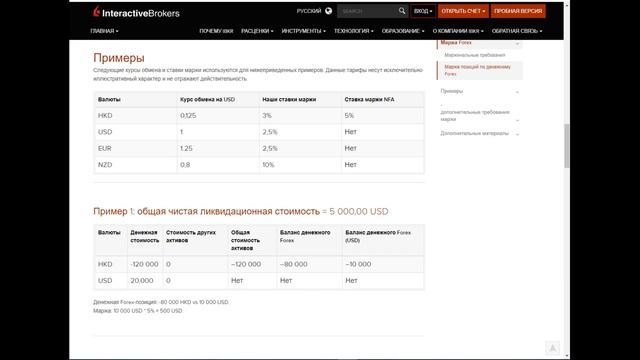Click the Денежная стоимость column header
Viewport: 640px width, 360px height.
tap(144, 236)
